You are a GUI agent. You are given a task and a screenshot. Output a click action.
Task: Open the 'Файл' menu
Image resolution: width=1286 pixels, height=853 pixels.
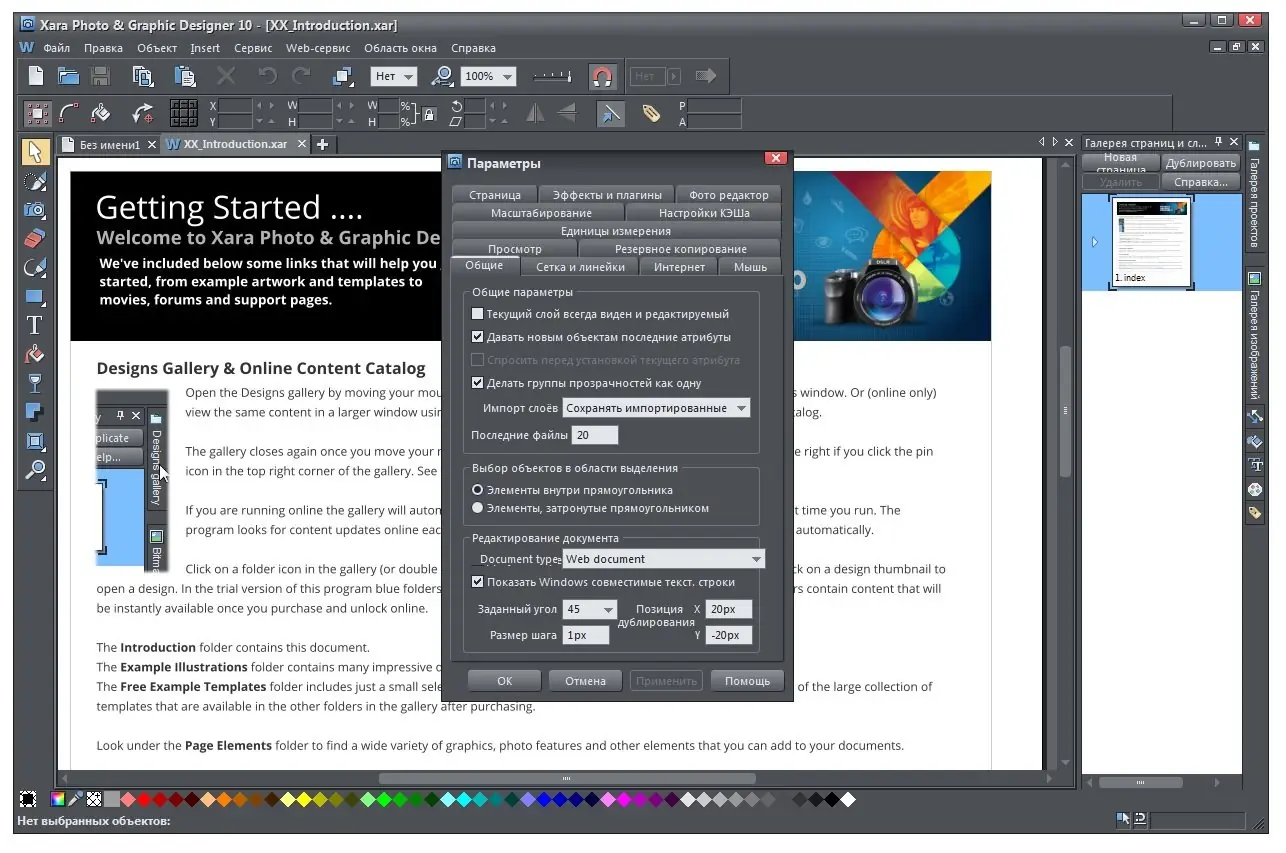tap(56, 48)
